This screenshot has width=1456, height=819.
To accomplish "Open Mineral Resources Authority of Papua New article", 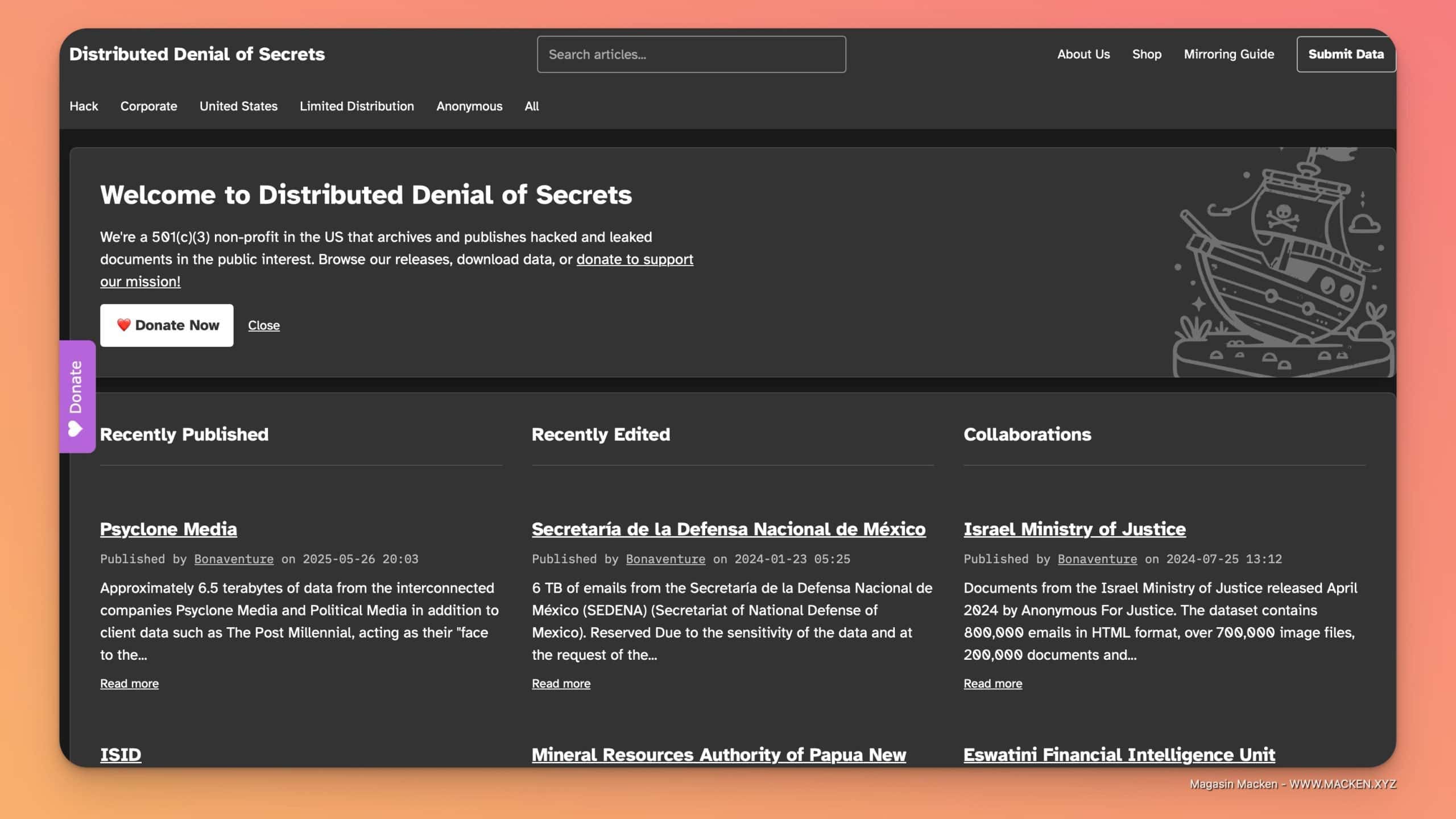I will pyautogui.click(x=719, y=755).
